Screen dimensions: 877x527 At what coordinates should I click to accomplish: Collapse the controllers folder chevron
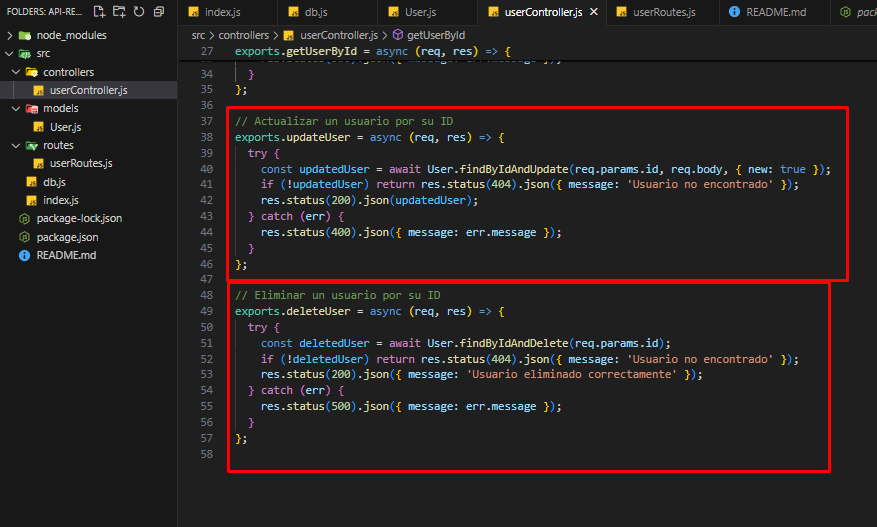tap(16, 72)
